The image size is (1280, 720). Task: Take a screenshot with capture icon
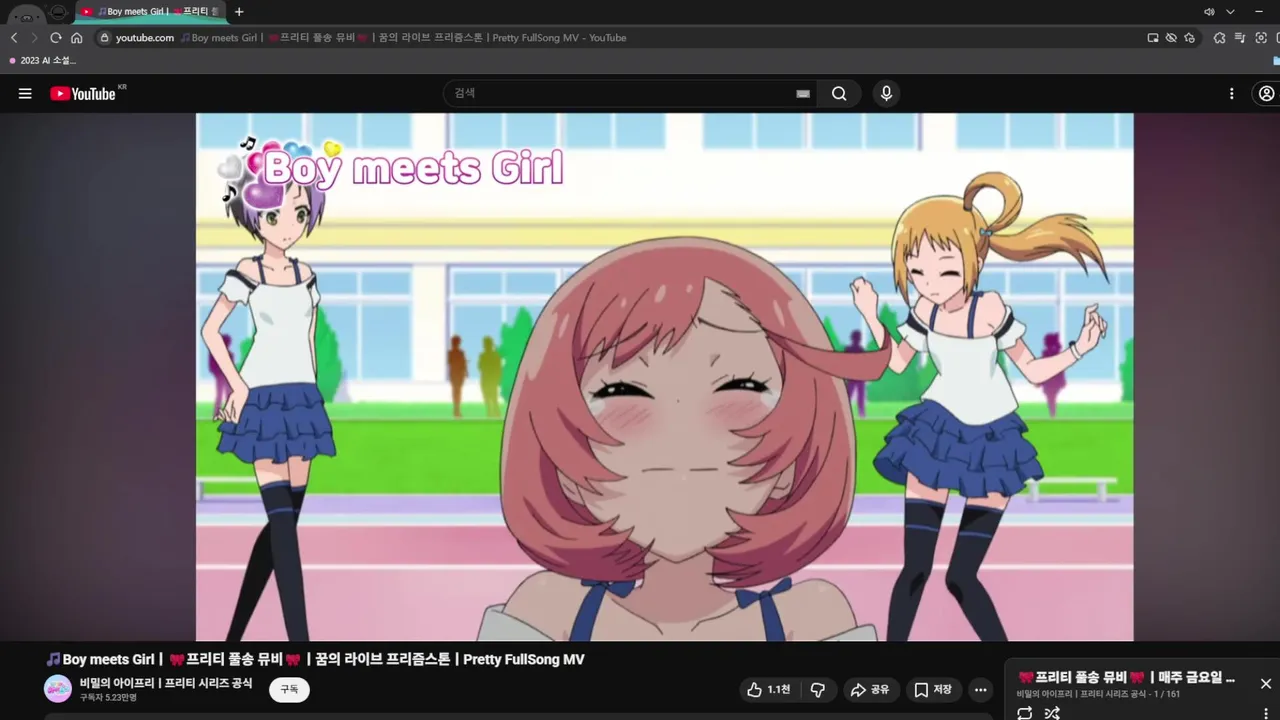[x=1261, y=38]
